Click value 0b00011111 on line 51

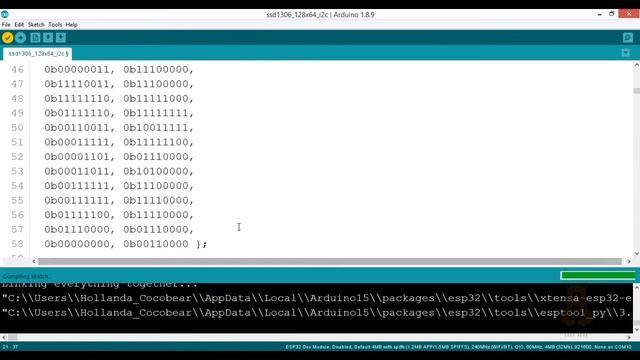click(77, 142)
